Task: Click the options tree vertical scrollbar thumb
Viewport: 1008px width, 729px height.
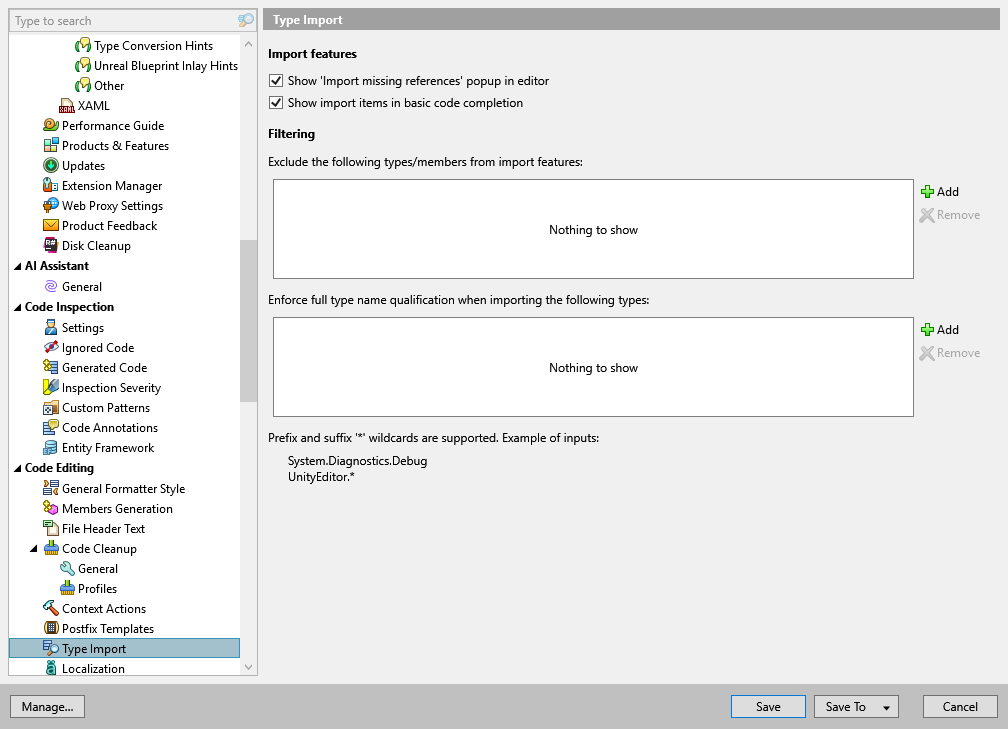Action: [x=248, y=321]
